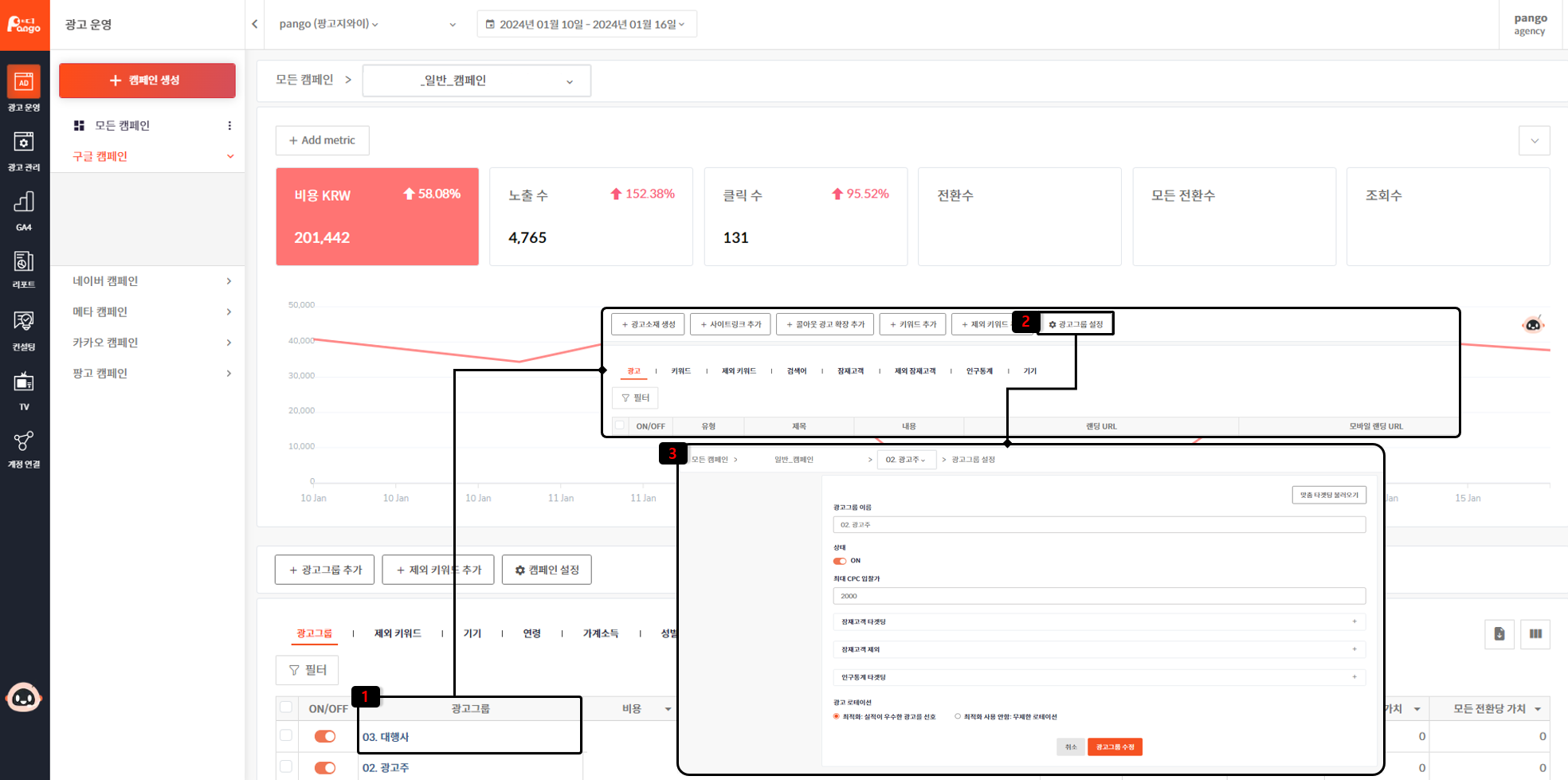Open the 02. 광고주 breadcrumb dropdown
Viewport: 1568px width, 780px height.
(907, 460)
